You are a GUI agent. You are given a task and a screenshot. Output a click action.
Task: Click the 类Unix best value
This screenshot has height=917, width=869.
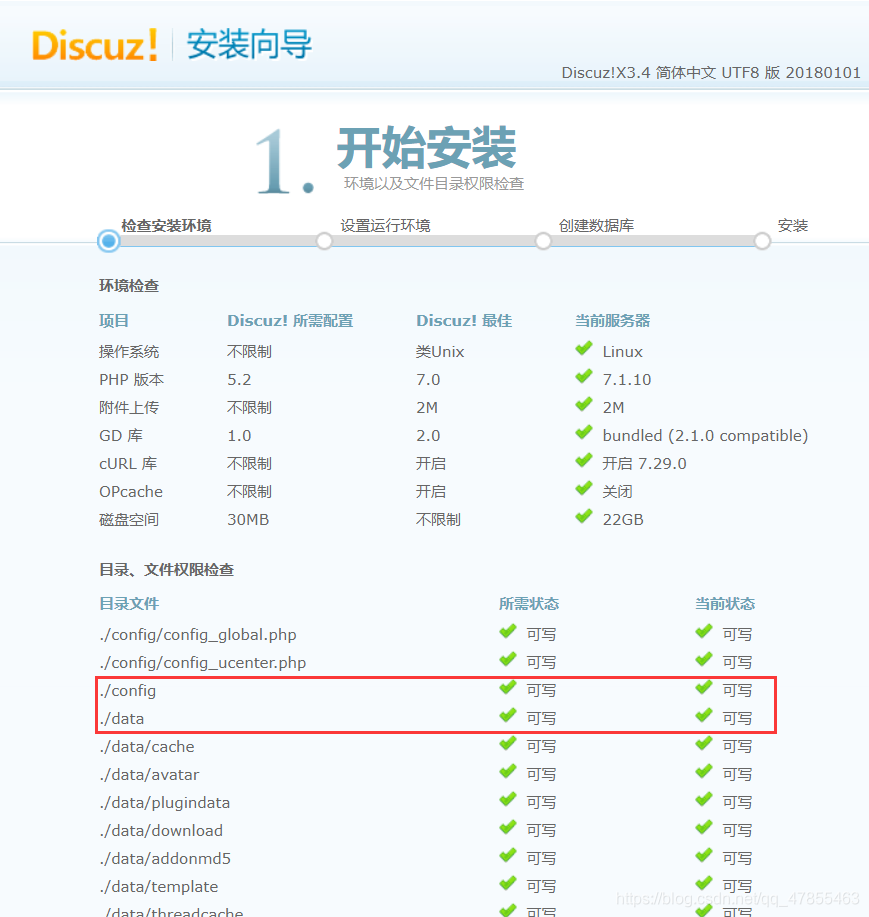pos(440,351)
